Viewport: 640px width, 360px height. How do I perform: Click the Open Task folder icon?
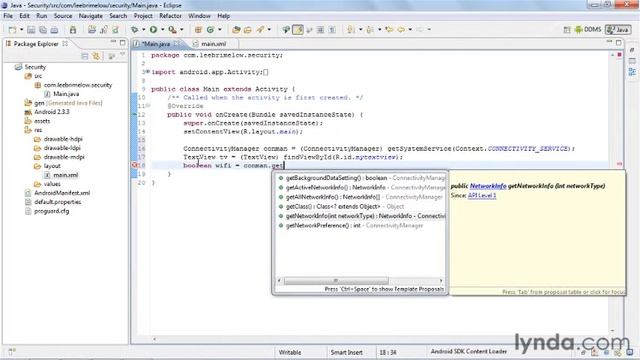pyautogui.click(x=247, y=30)
